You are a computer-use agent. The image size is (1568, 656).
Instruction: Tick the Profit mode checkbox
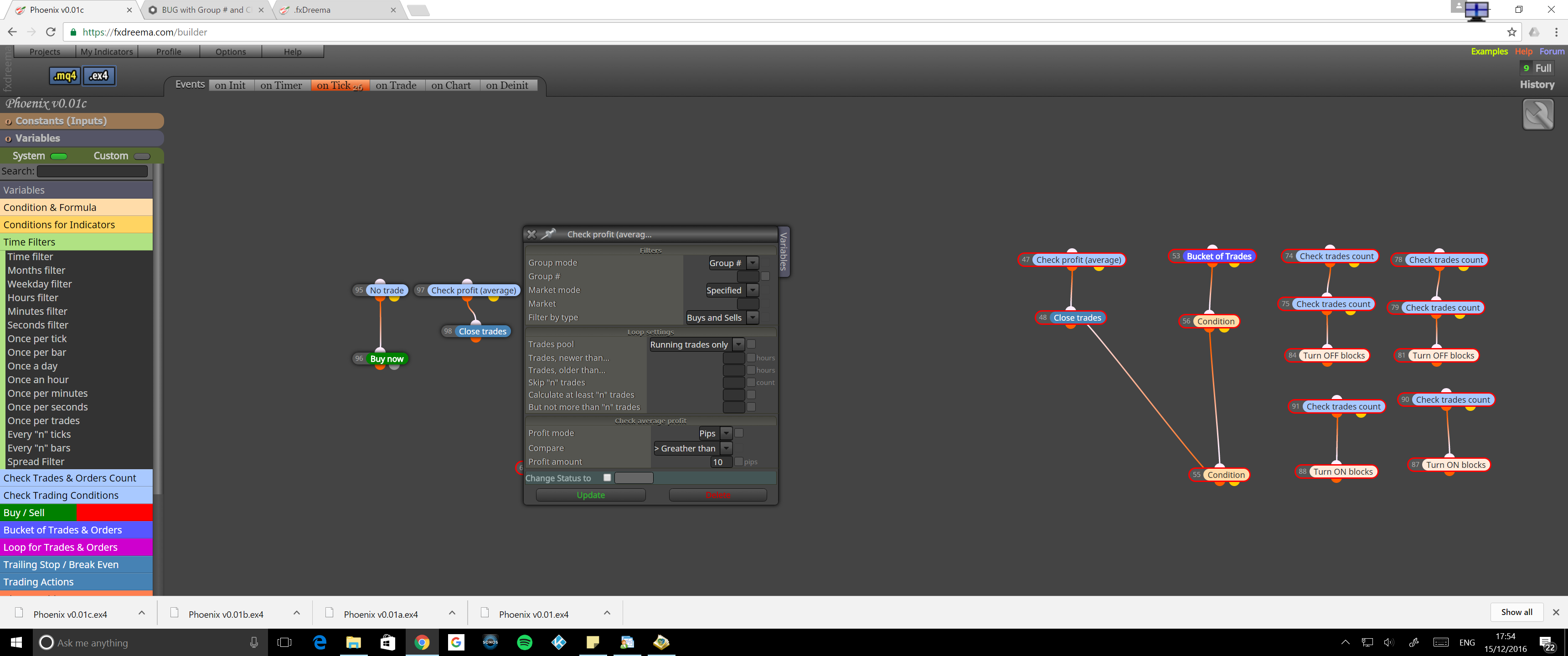(x=738, y=433)
